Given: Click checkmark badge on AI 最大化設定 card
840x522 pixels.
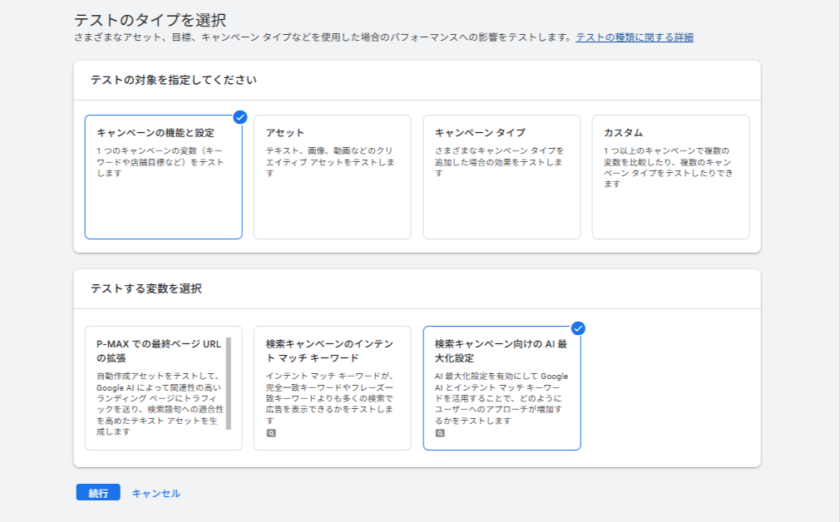Looking at the screenshot, I should click(578, 328).
